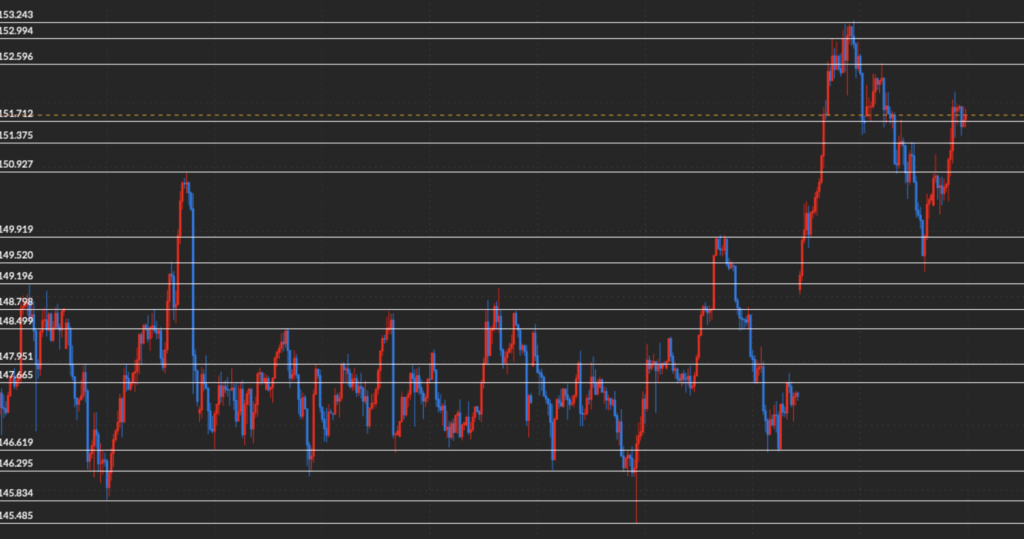Screen dimensions: 1024x539
Task: Select the 146.619 price level label
Action: (16, 442)
